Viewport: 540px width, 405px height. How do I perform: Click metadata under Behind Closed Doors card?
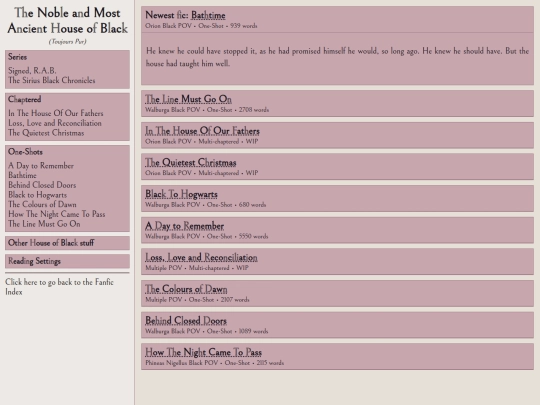coord(206,331)
